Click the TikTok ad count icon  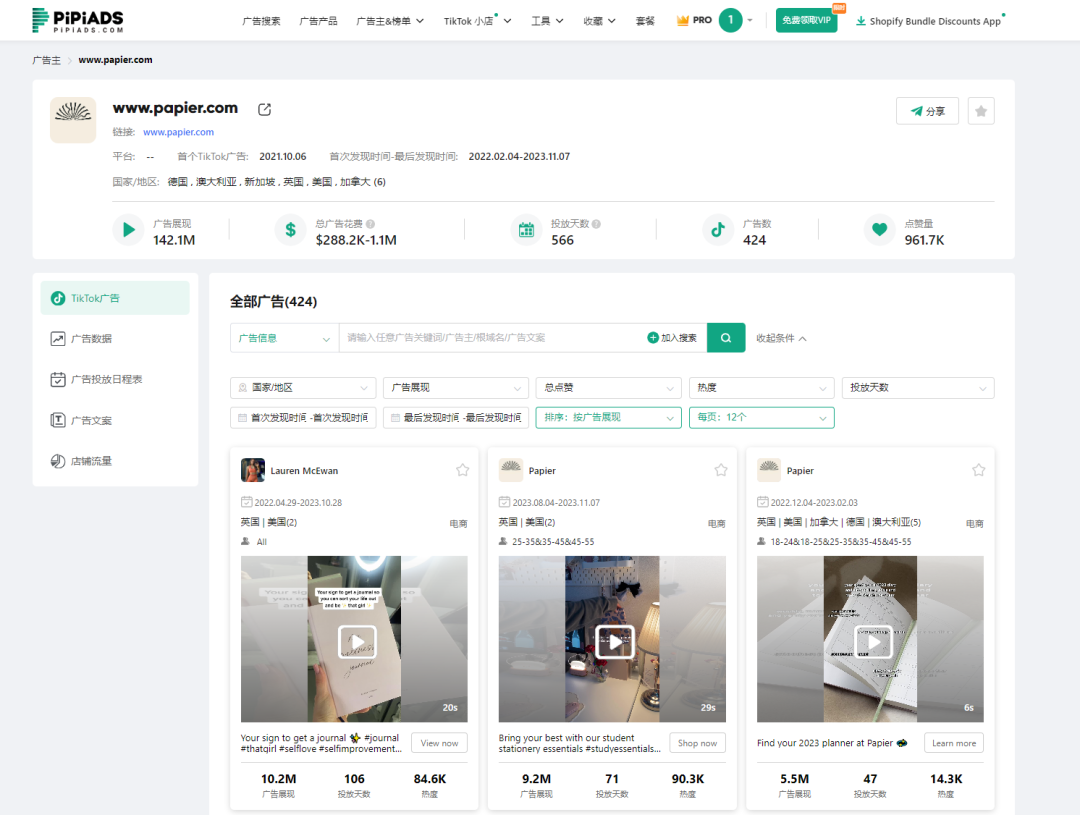point(718,230)
